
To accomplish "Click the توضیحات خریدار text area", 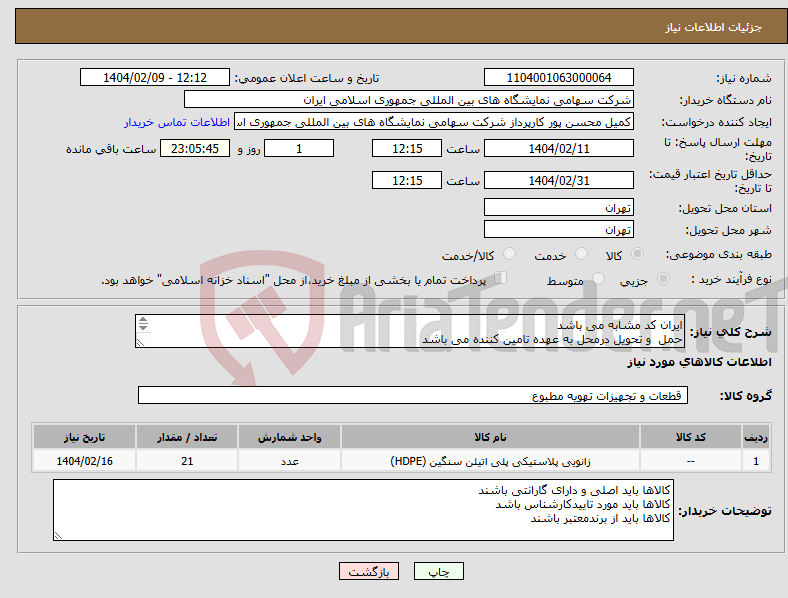I will (363, 510).
